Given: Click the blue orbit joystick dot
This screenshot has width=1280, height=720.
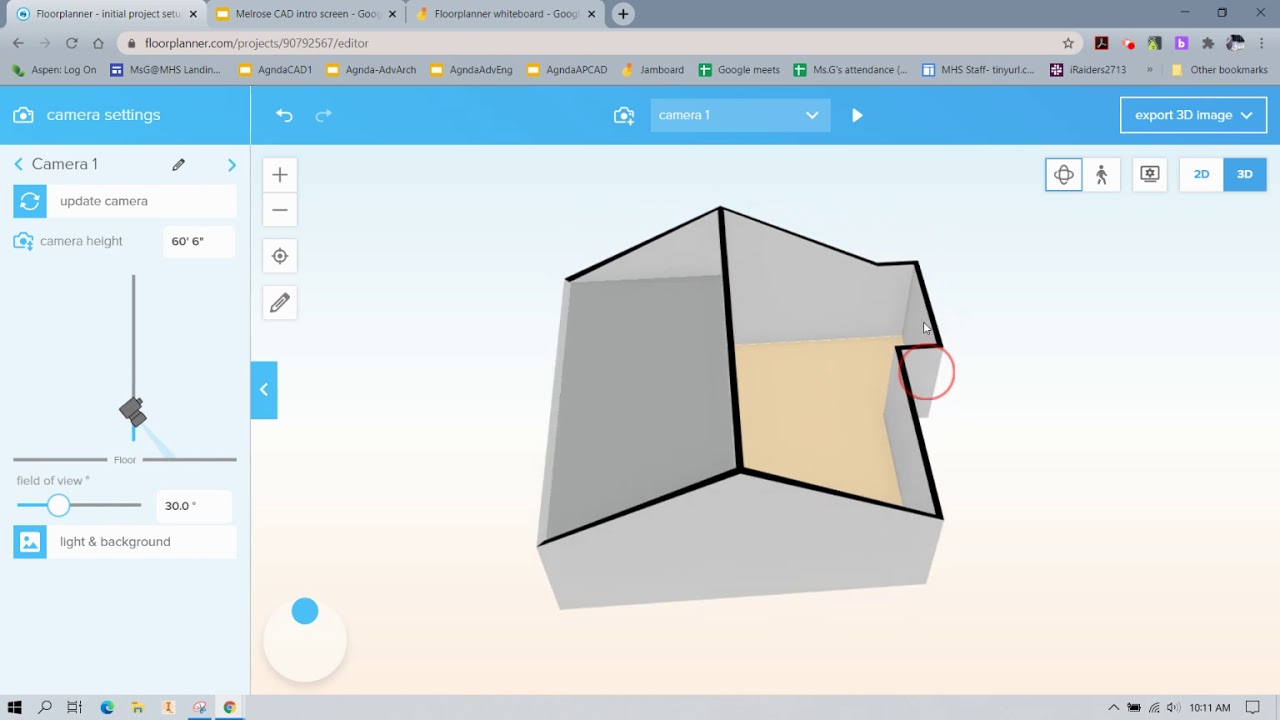Looking at the screenshot, I should [x=305, y=611].
